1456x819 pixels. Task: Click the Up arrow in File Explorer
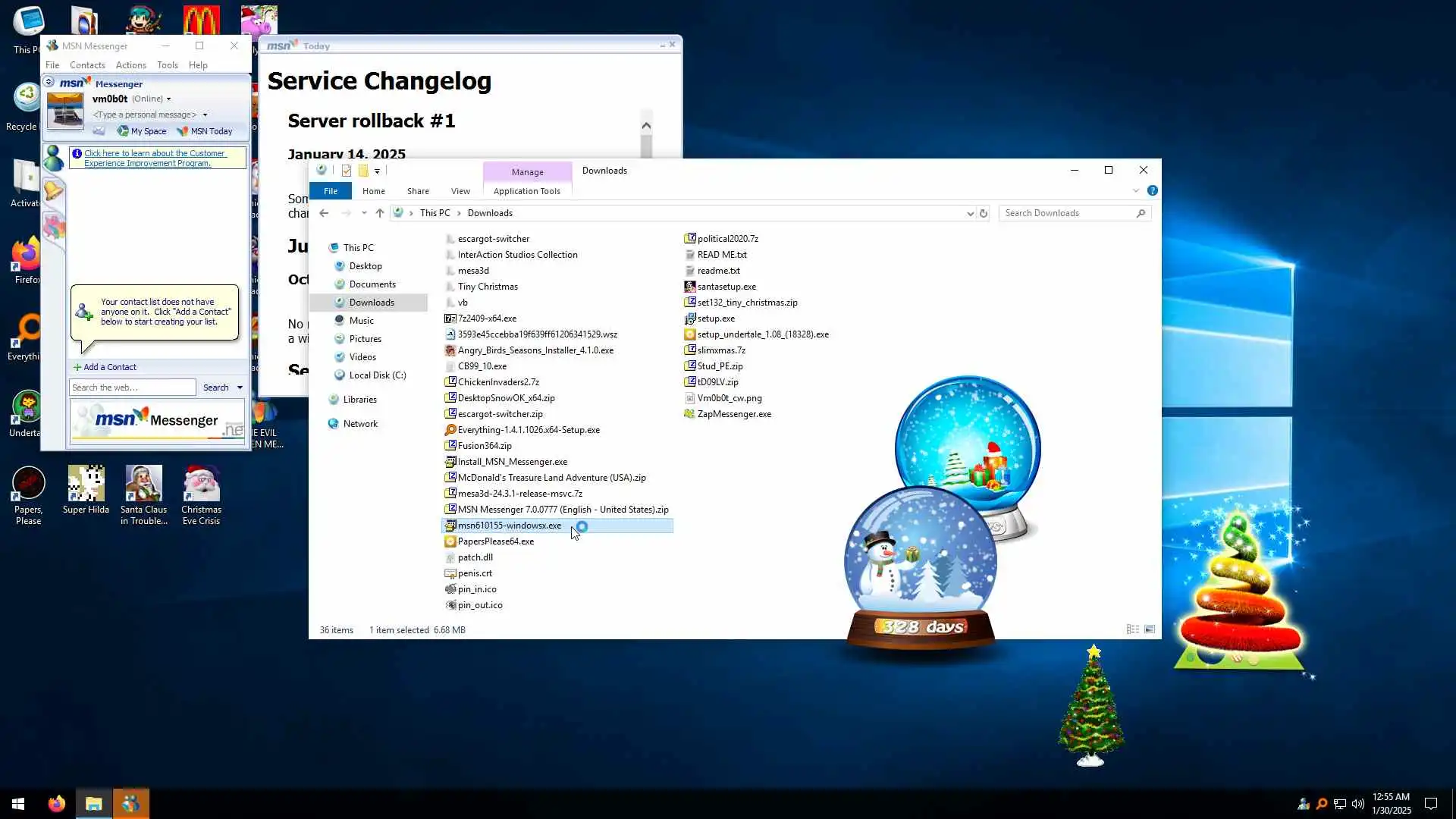pos(380,213)
